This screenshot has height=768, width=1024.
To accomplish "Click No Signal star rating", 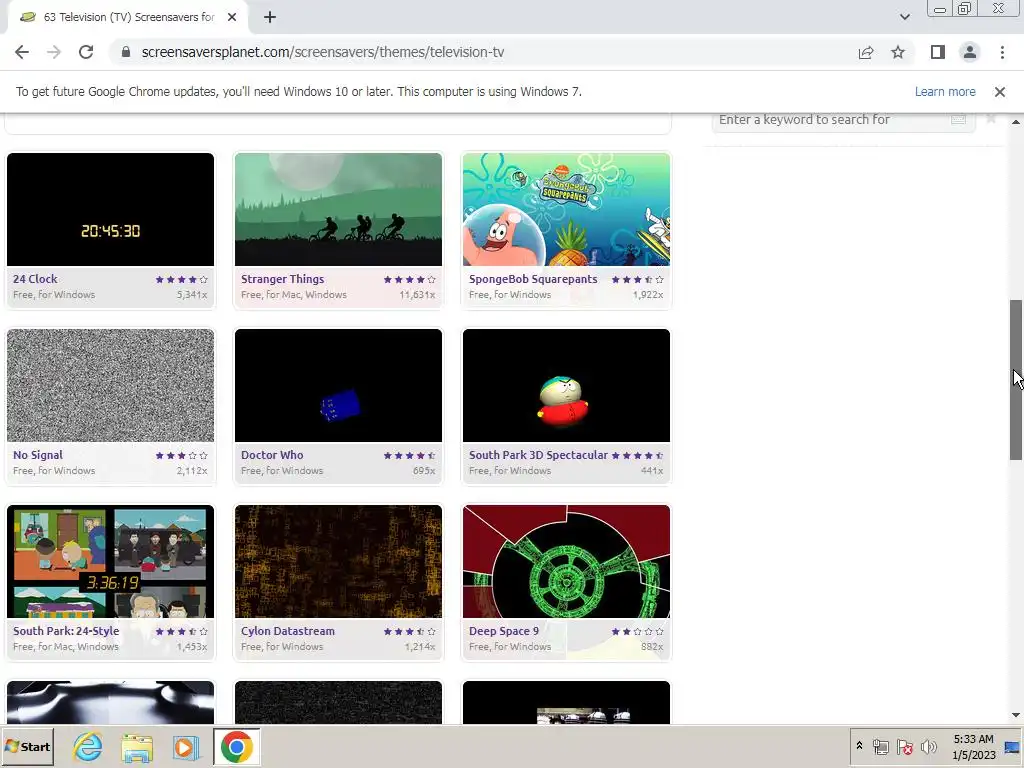I will pos(182,455).
